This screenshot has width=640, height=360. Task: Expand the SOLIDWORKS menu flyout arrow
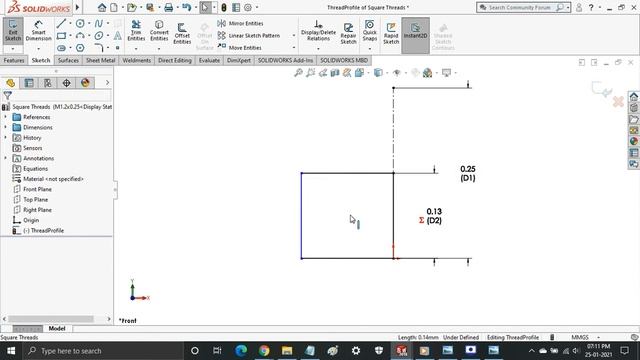77,7
